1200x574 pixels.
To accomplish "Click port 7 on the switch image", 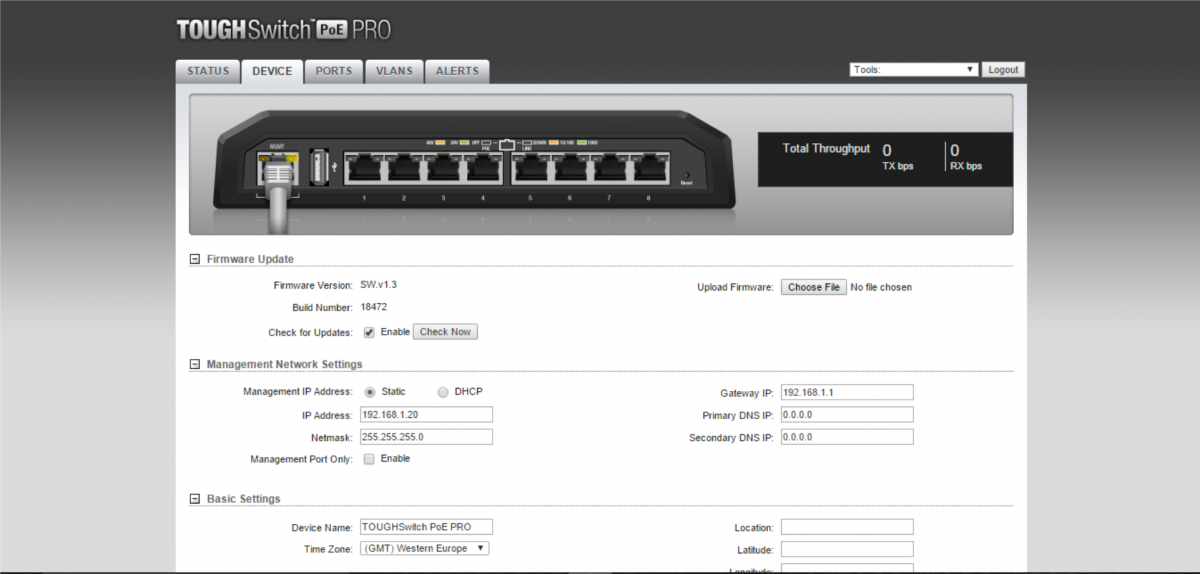I will pos(609,169).
